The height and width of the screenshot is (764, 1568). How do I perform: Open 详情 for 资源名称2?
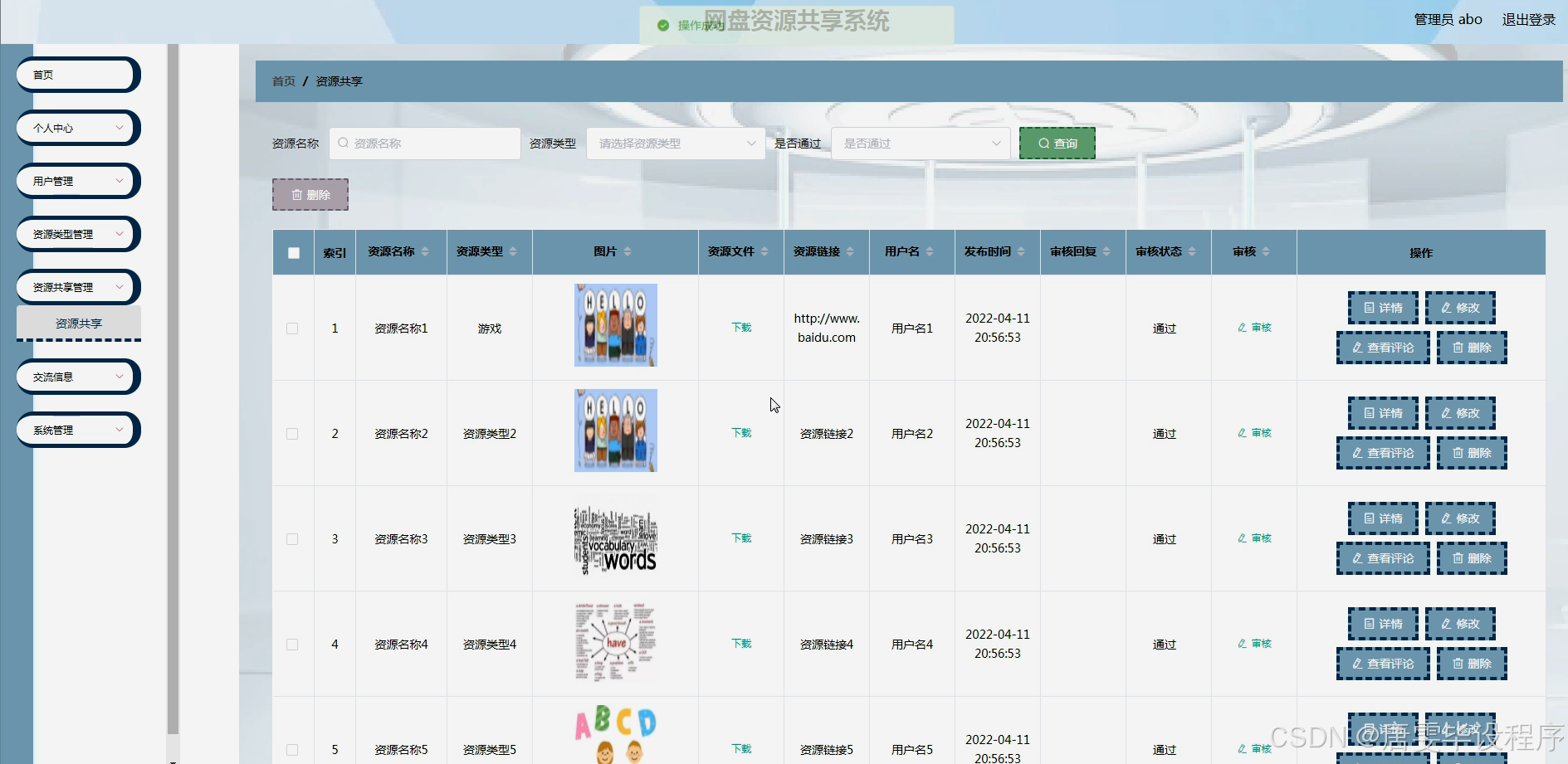click(x=1382, y=413)
